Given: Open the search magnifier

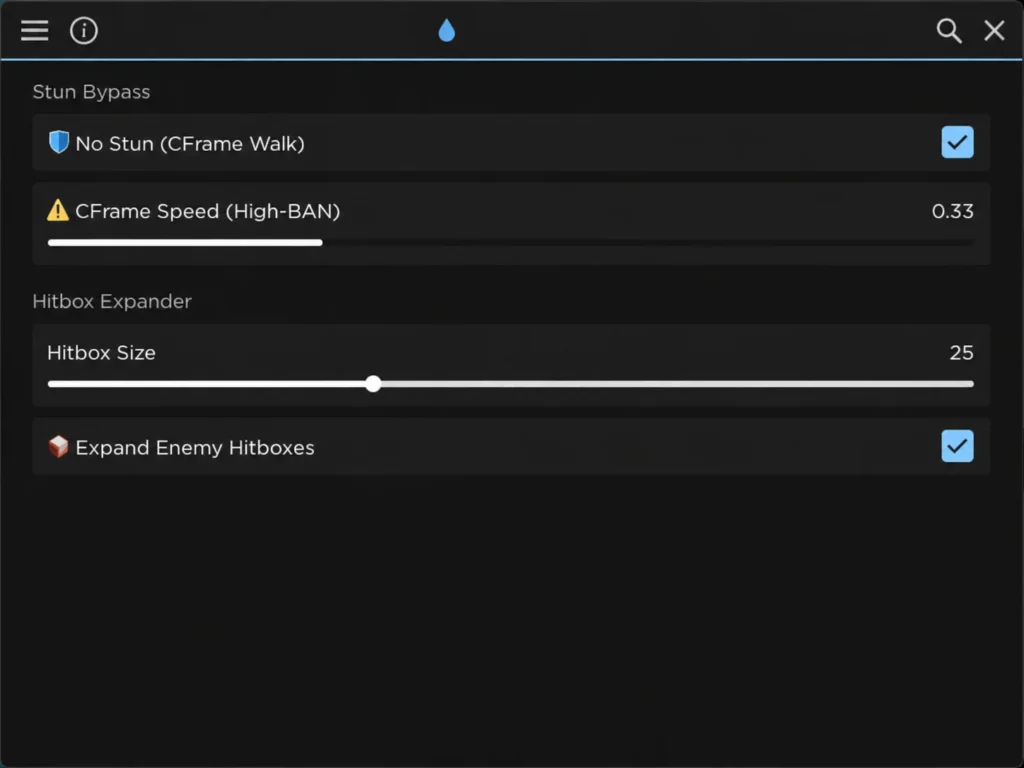Looking at the screenshot, I should (949, 31).
